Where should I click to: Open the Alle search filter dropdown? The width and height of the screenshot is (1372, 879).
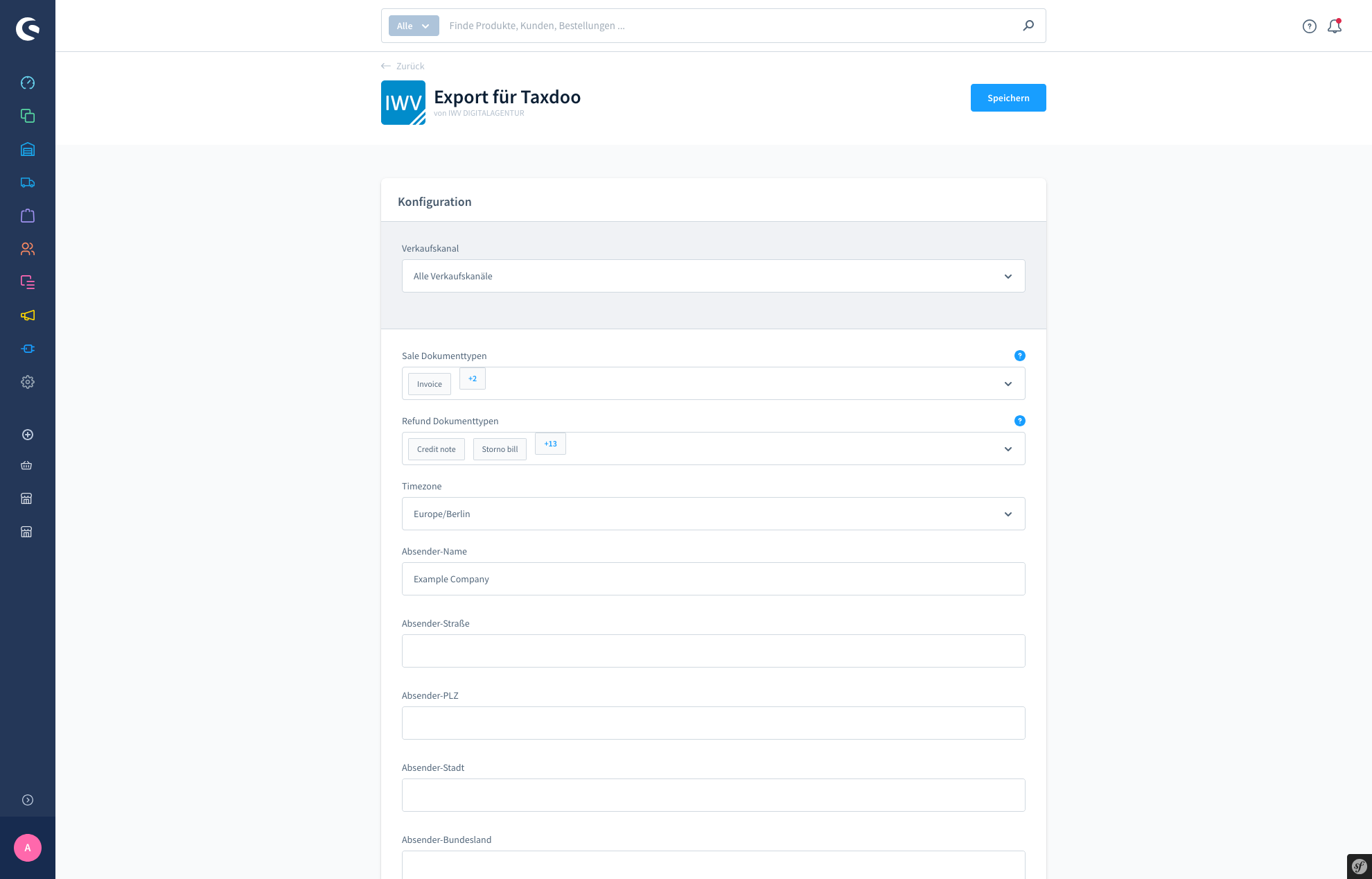414,26
